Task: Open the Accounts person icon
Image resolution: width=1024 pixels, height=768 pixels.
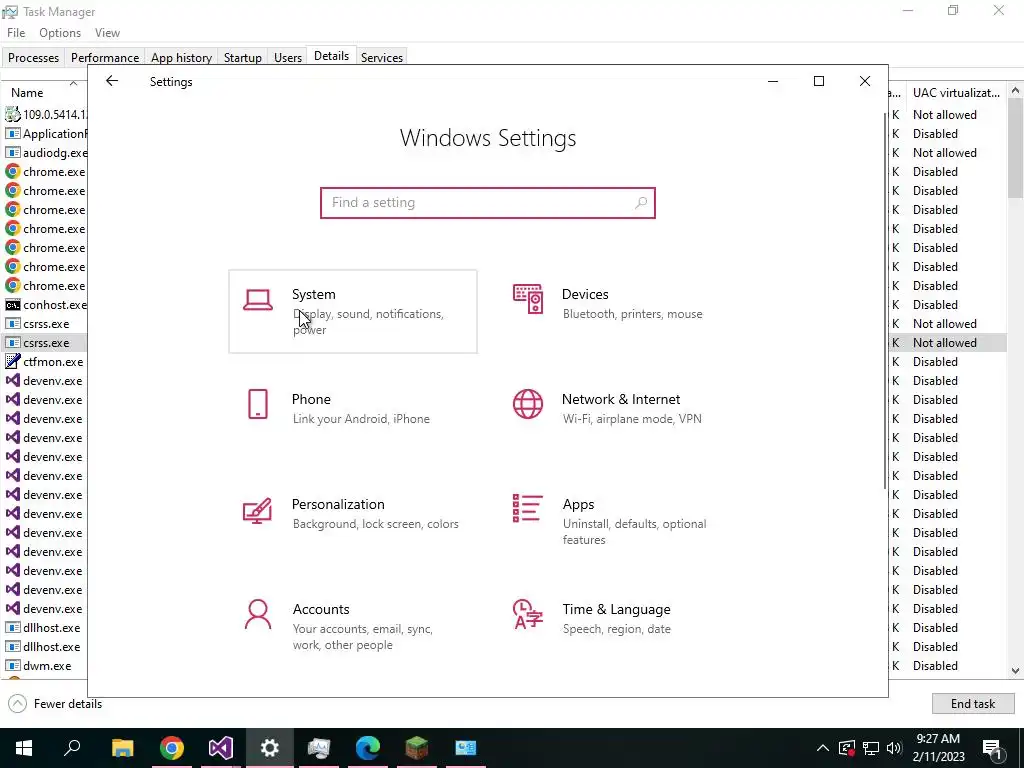Action: click(x=258, y=615)
